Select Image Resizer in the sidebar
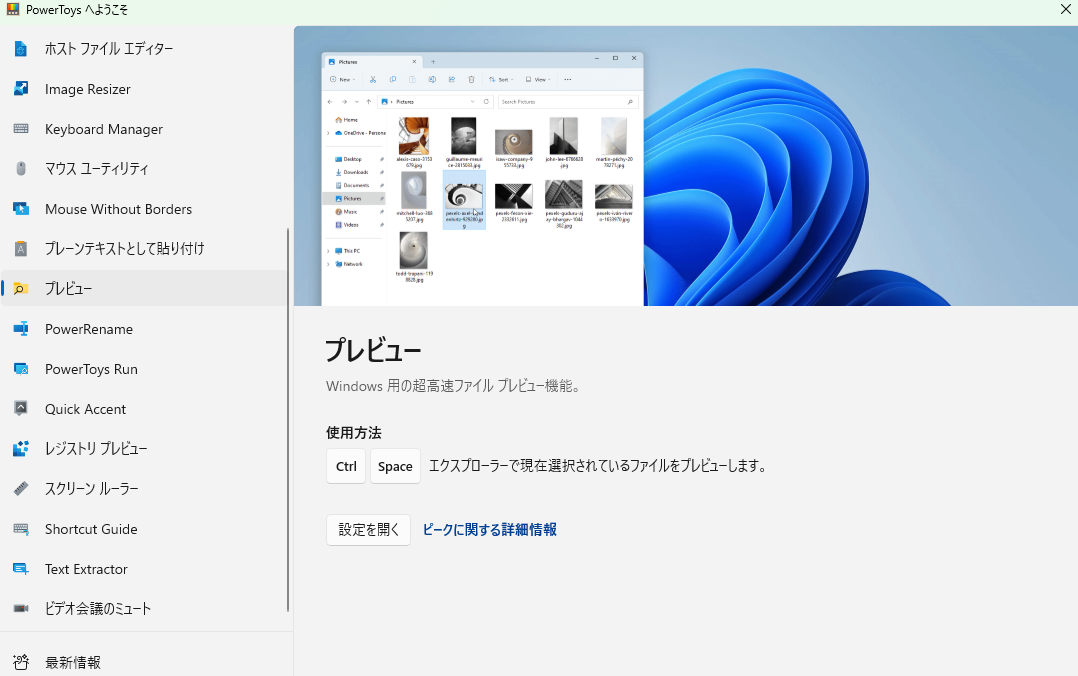Image resolution: width=1078 pixels, height=676 pixels. (144, 89)
